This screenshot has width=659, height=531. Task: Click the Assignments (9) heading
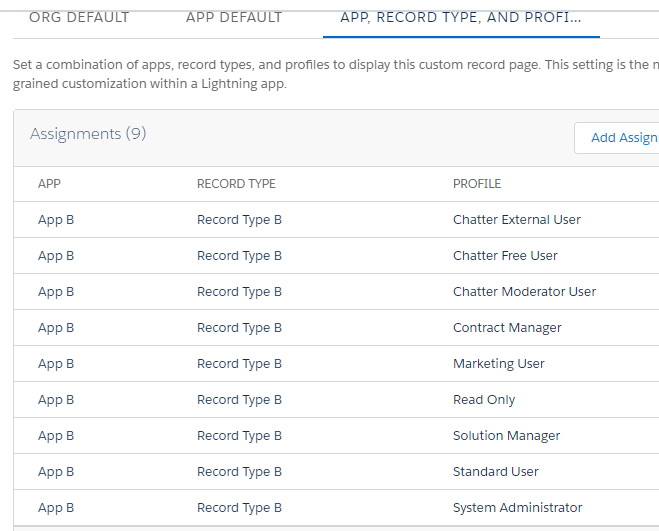click(88, 134)
